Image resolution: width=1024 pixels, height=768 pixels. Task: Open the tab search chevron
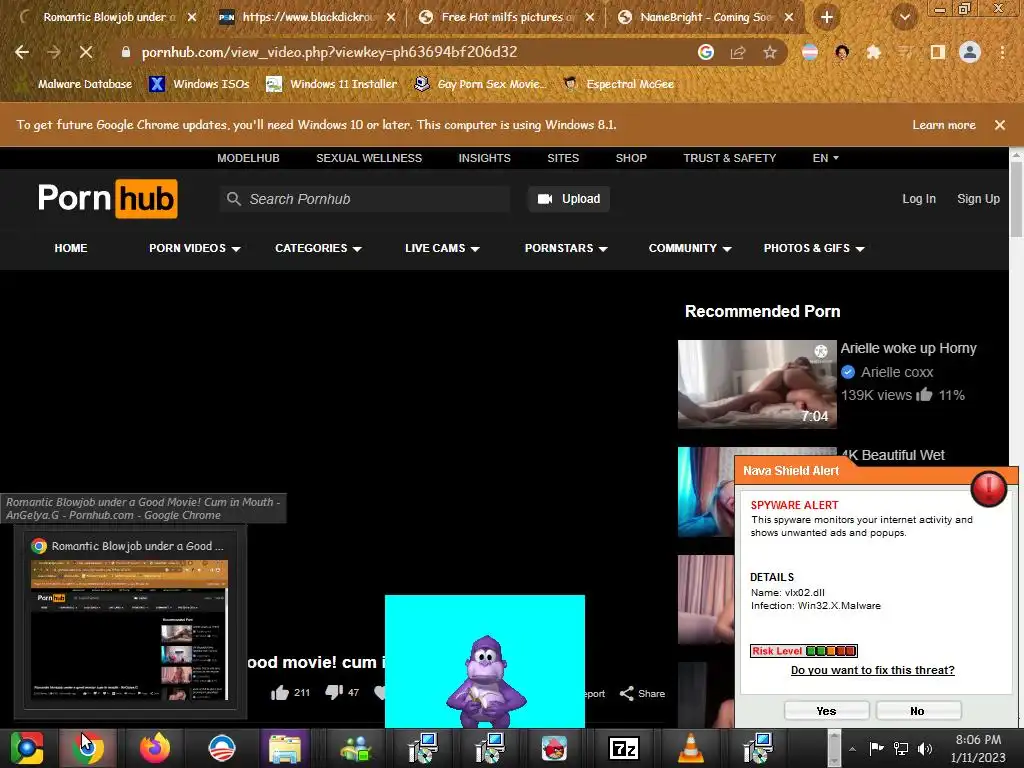pos(904,18)
